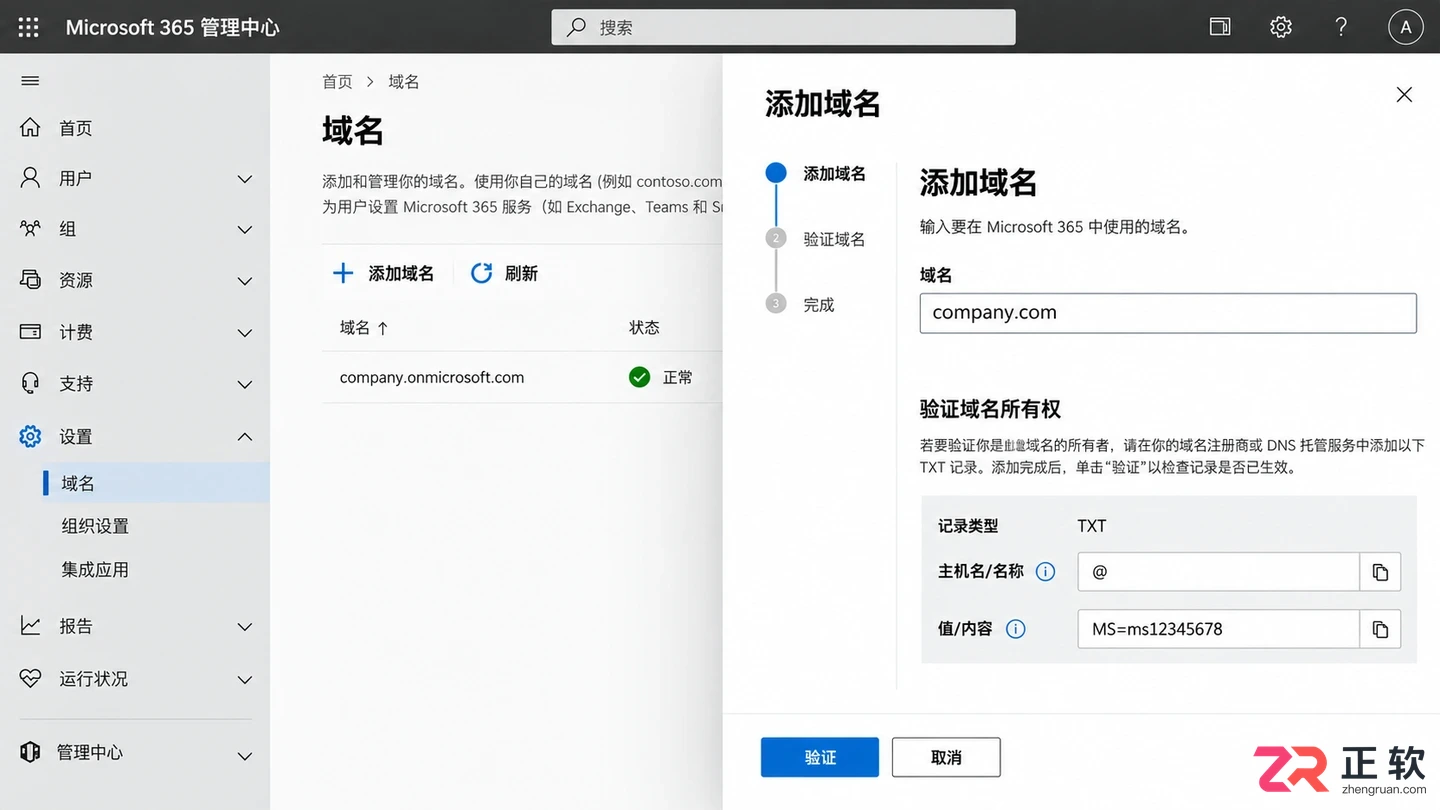Click the 验证域名 step

coord(834,239)
